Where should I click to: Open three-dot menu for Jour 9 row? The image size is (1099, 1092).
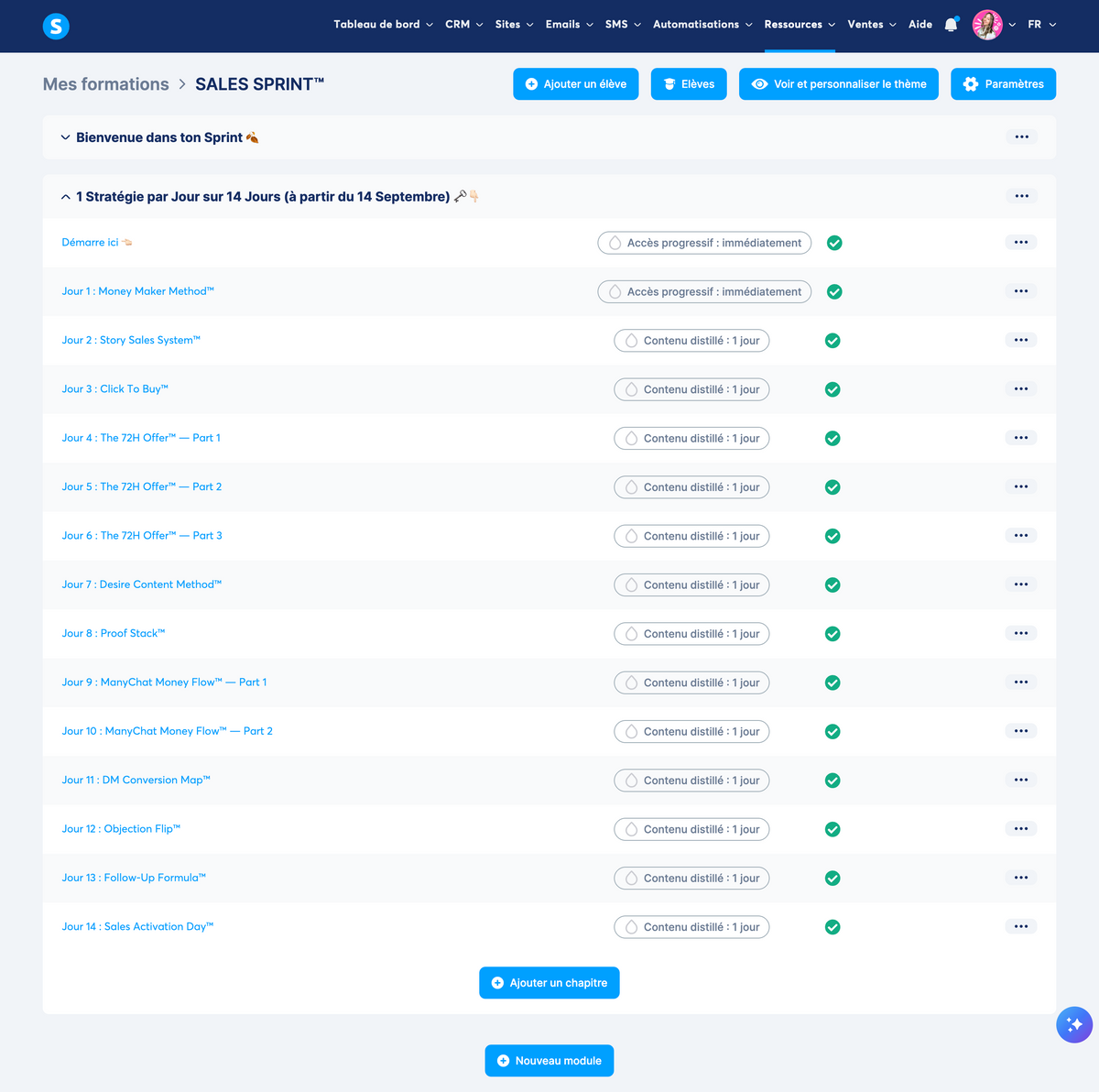point(1021,682)
